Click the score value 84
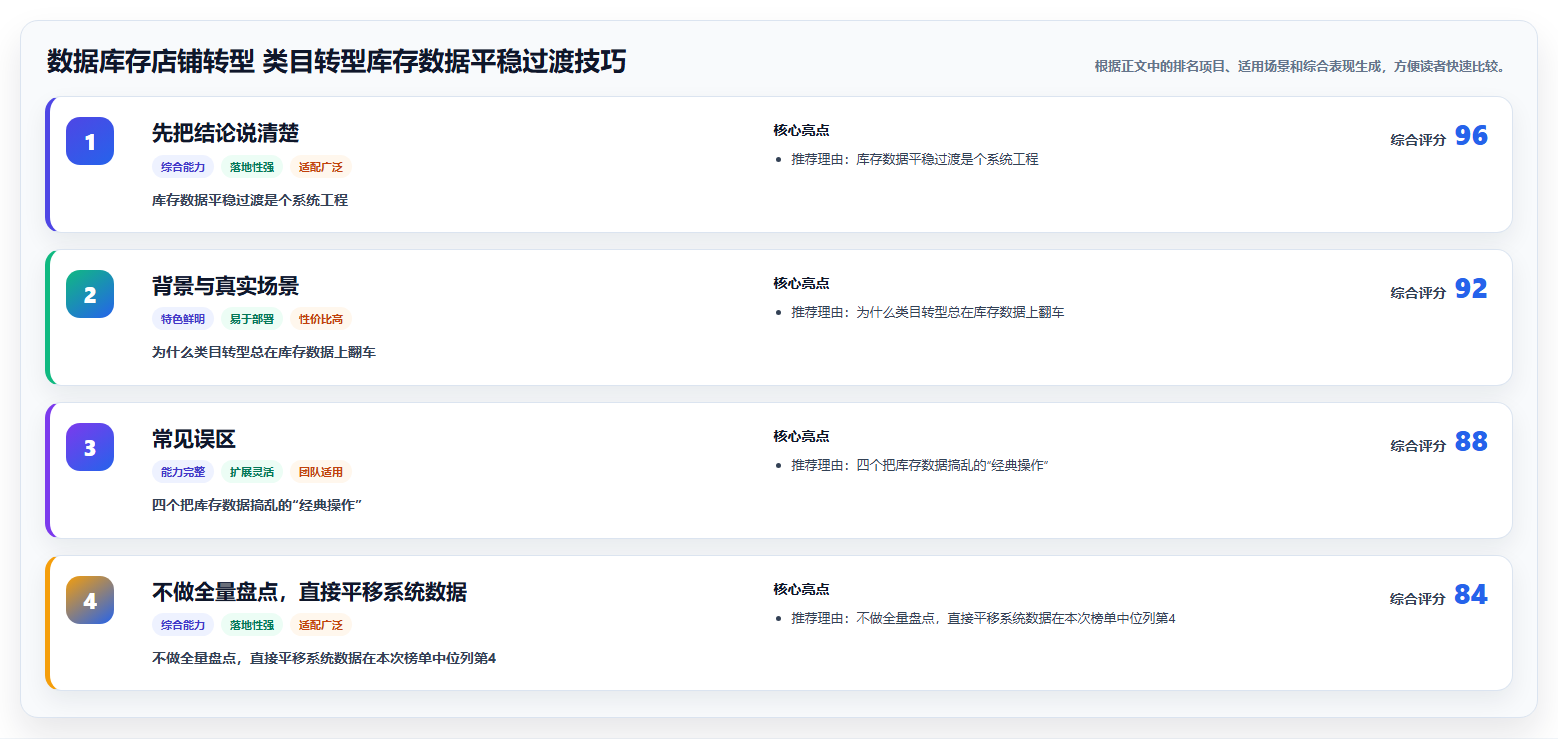 pyautogui.click(x=1471, y=595)
